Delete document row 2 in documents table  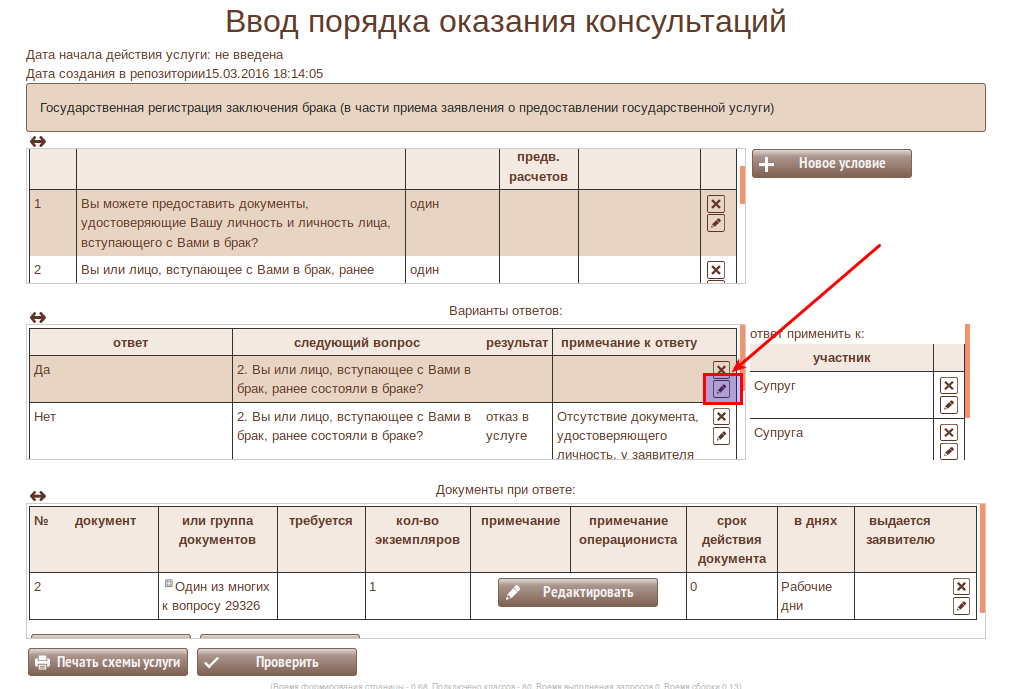pos(961,587)
